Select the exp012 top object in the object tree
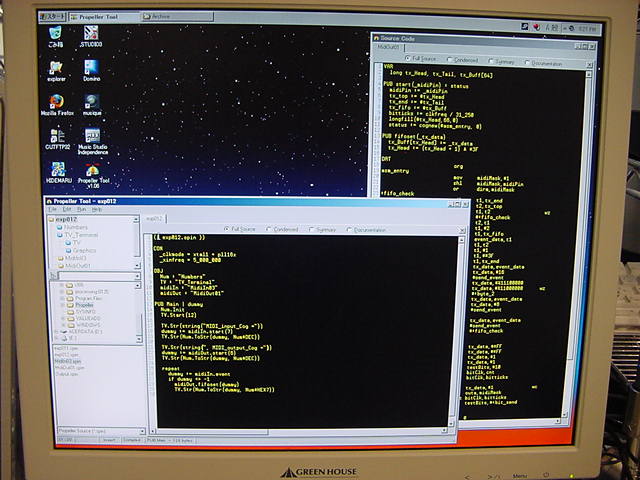 point(62,220)
